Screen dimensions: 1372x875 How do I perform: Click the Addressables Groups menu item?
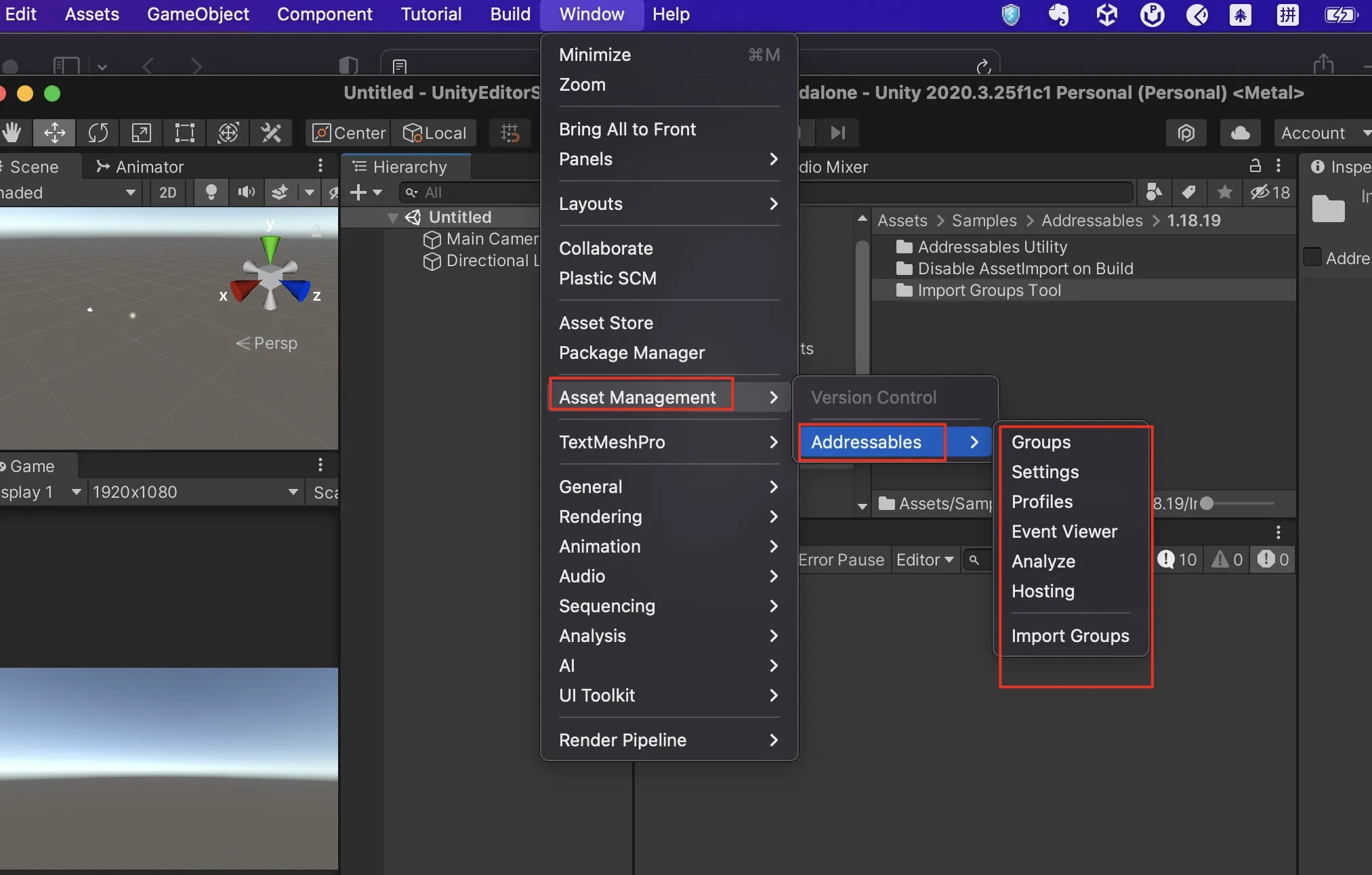1040,442
